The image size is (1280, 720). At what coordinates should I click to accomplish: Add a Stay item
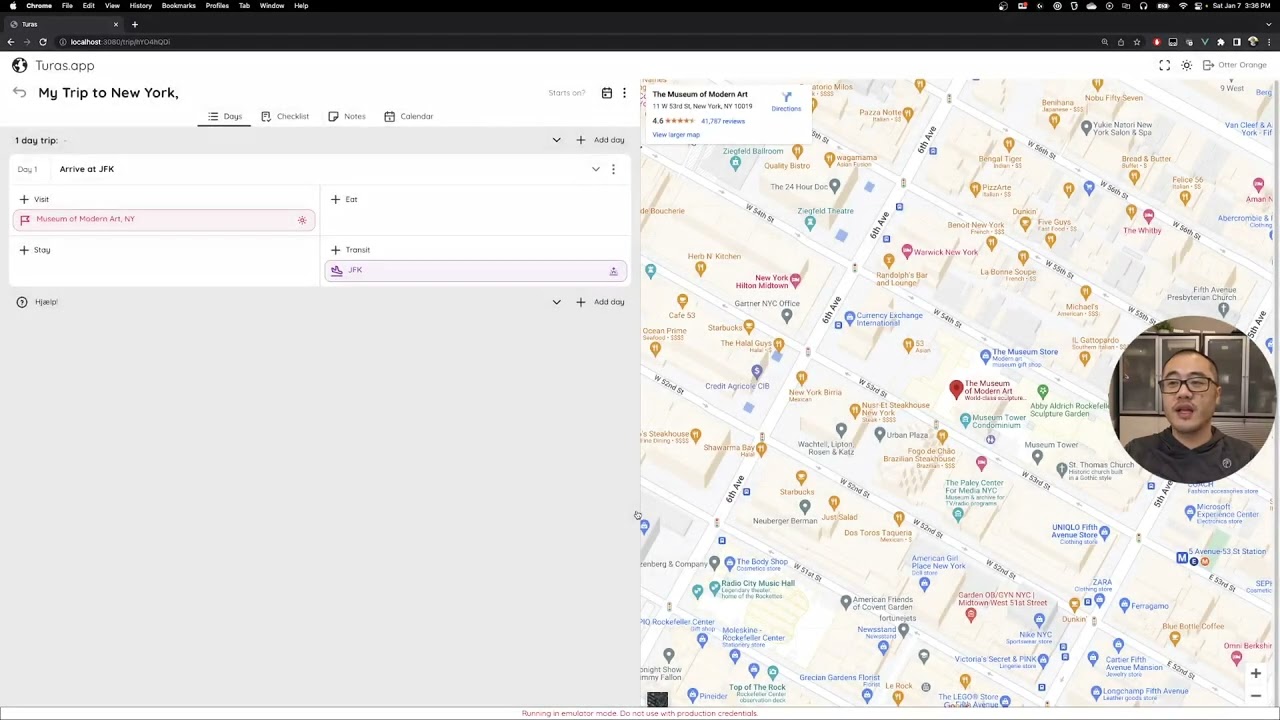tap(33, 250)
